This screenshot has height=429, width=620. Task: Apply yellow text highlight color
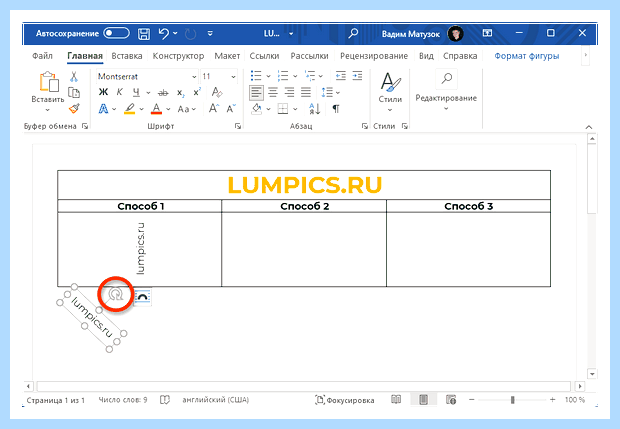130,109
